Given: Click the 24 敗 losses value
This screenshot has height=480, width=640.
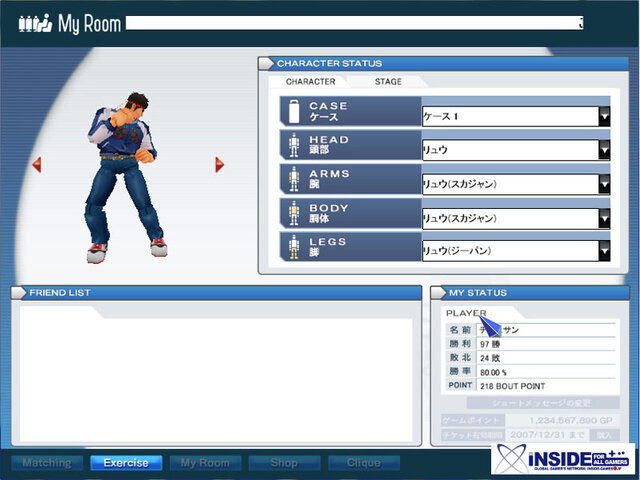Looking at the screenshot, I should [490, 358].
